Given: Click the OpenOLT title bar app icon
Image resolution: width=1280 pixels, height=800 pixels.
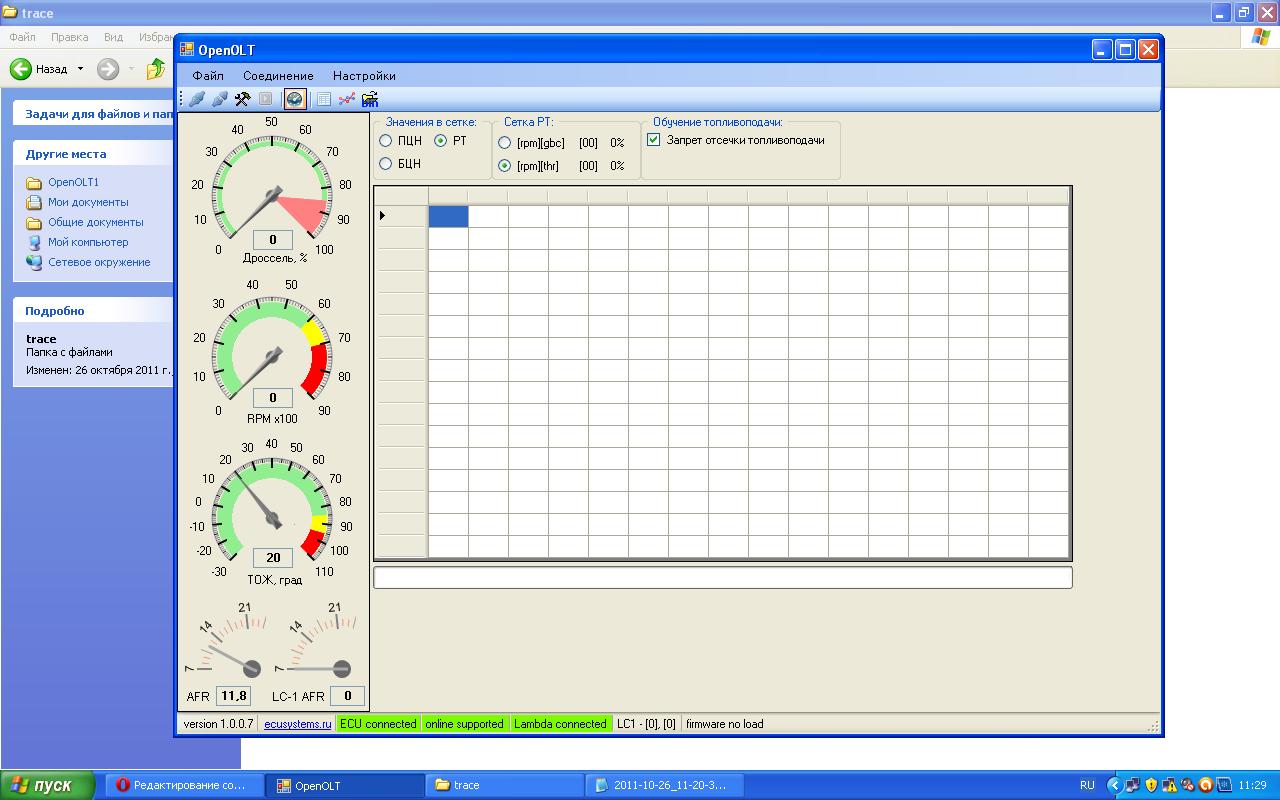Looking at the screenshot, I should click(x=186, y=50).
